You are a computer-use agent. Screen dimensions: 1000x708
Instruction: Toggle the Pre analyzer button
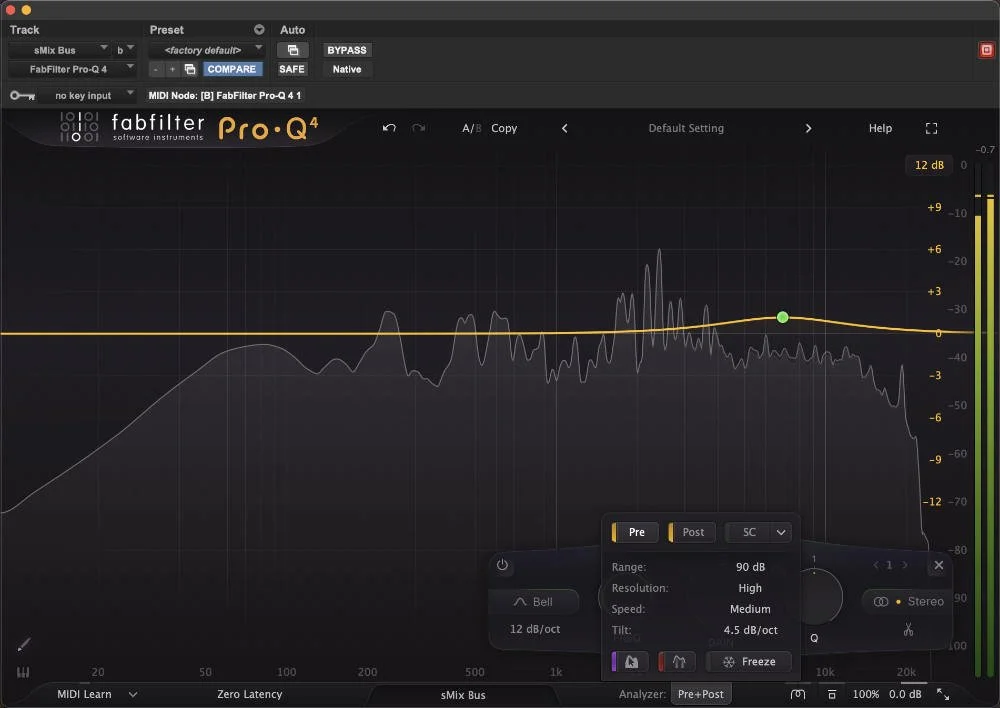coord(635,532)
